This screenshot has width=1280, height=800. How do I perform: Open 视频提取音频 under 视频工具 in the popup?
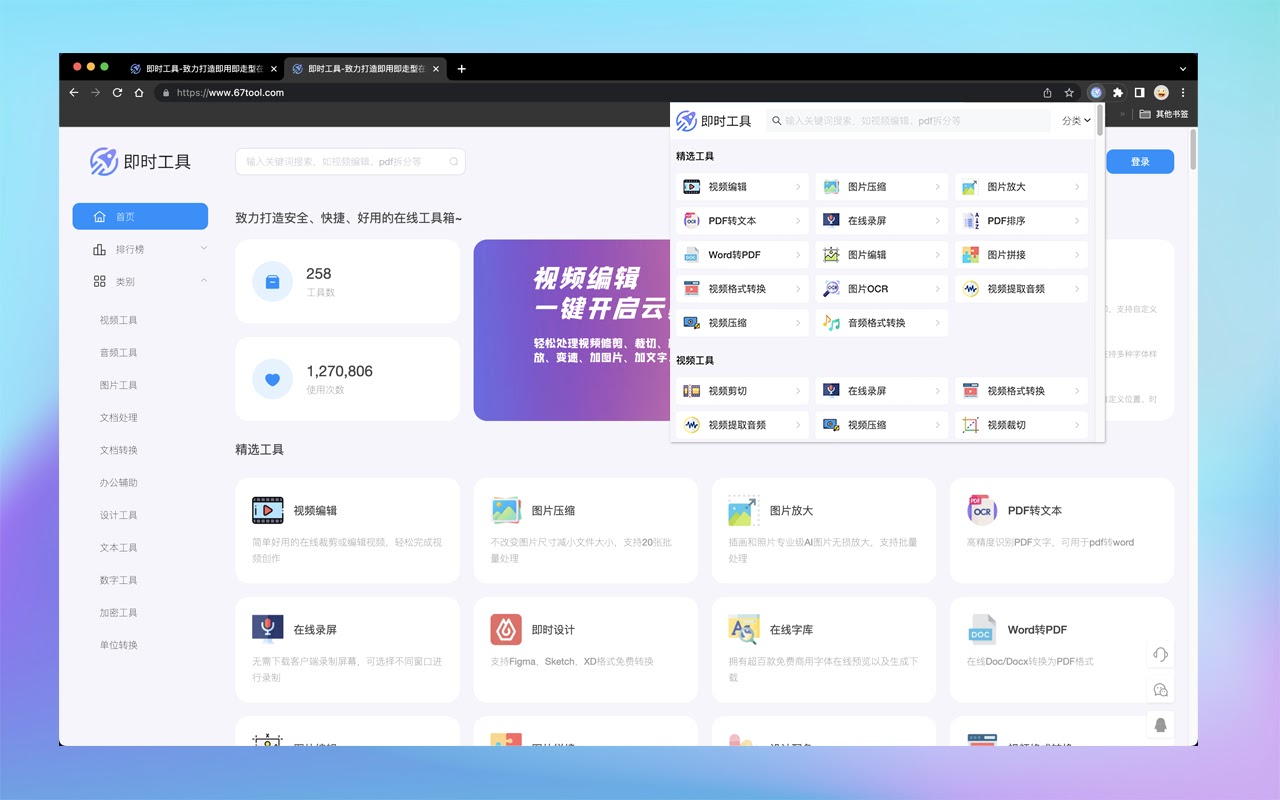point(742,425)
